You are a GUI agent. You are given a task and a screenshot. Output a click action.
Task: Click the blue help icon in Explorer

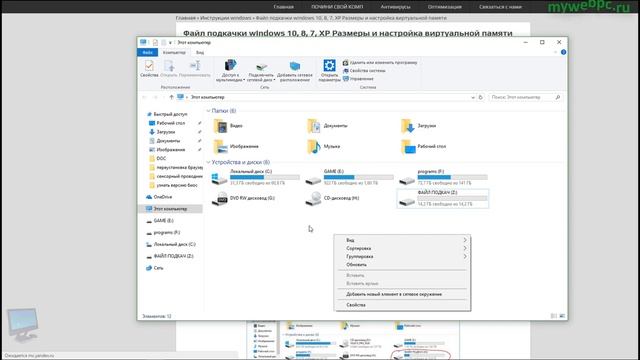point(563,52)
